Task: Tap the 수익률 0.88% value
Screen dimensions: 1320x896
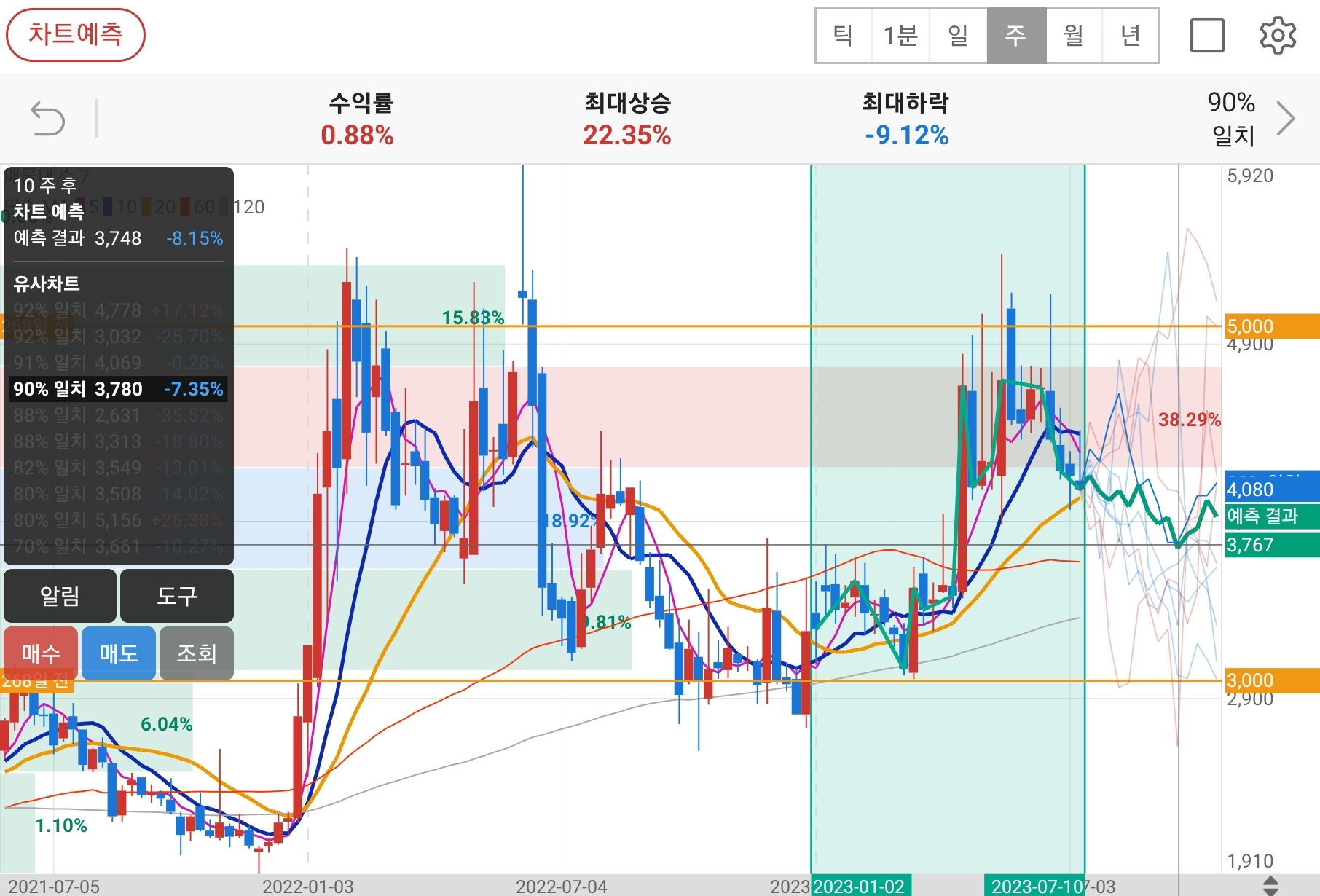Action: point(358,135)
